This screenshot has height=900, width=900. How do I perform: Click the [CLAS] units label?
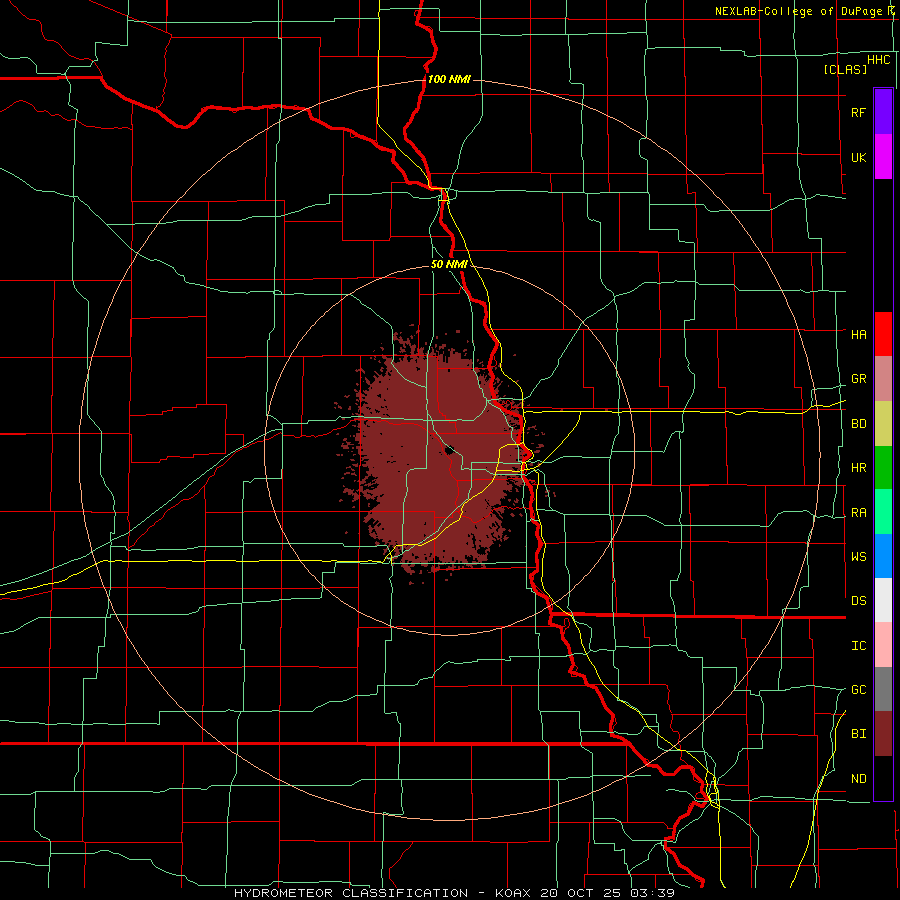845,69
